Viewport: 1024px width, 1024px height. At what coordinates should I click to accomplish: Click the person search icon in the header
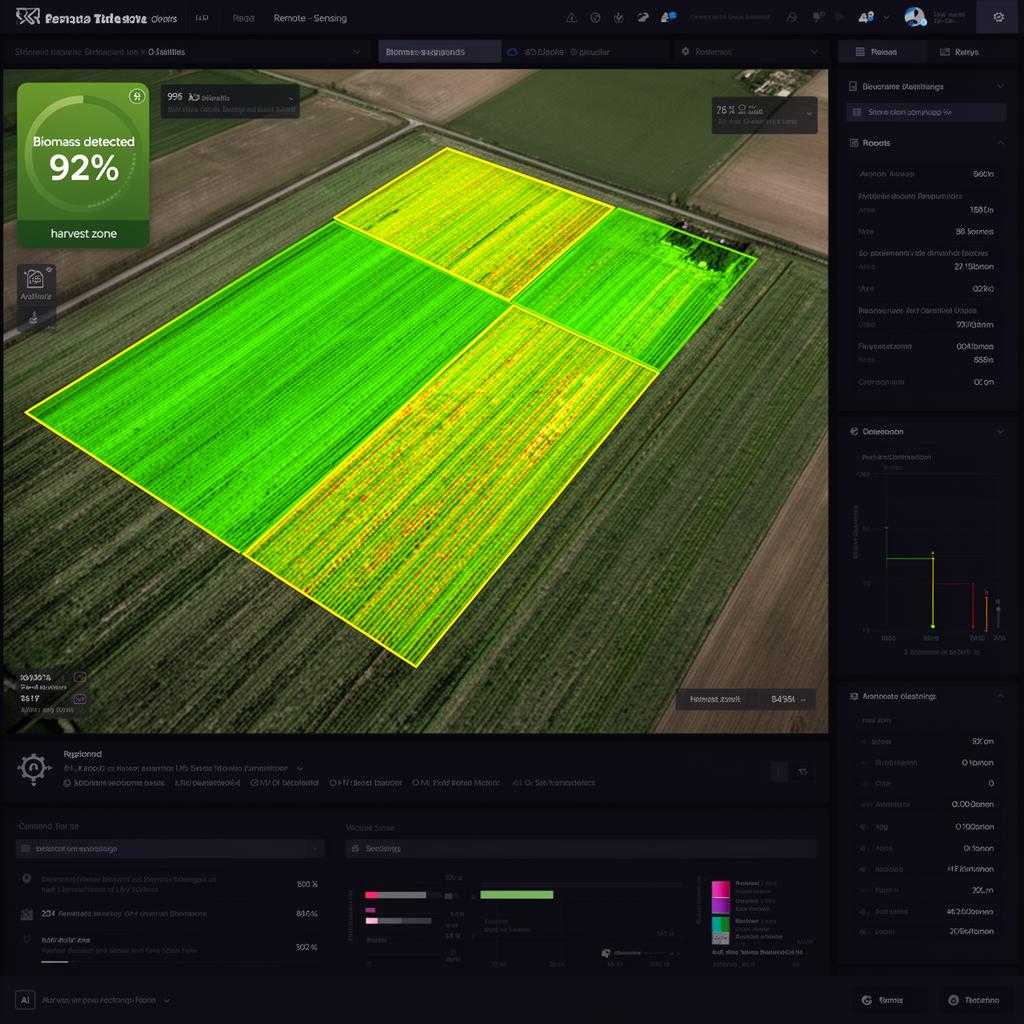pos(792,18)
